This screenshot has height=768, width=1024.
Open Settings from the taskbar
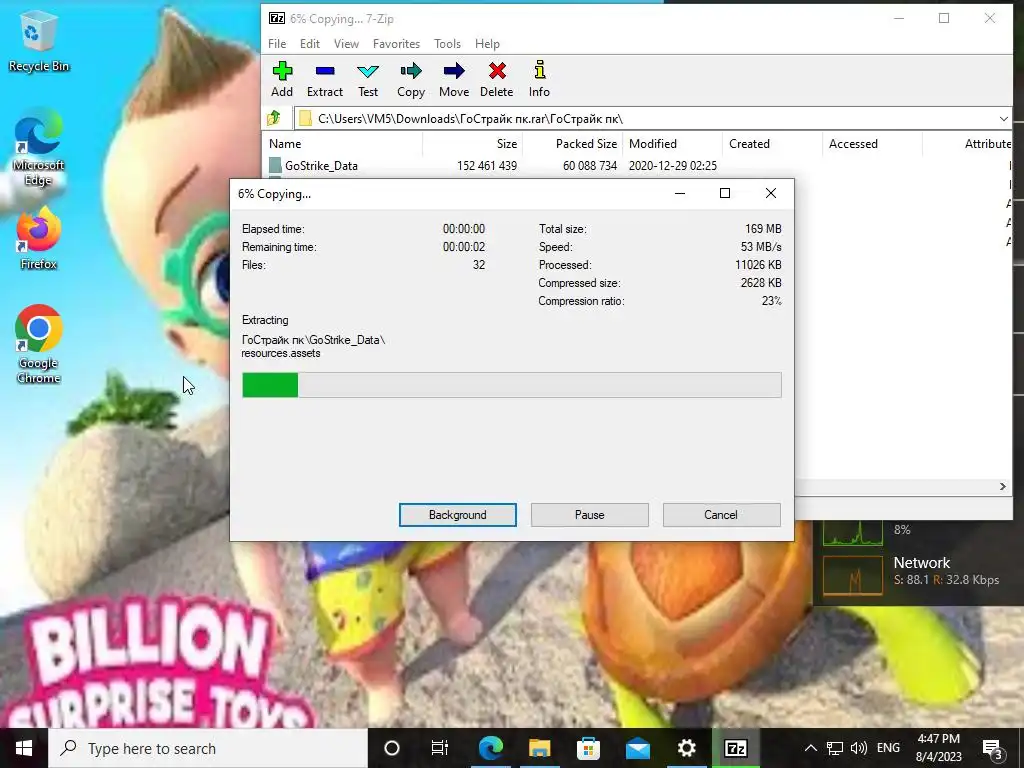click(x=686, y=748)
